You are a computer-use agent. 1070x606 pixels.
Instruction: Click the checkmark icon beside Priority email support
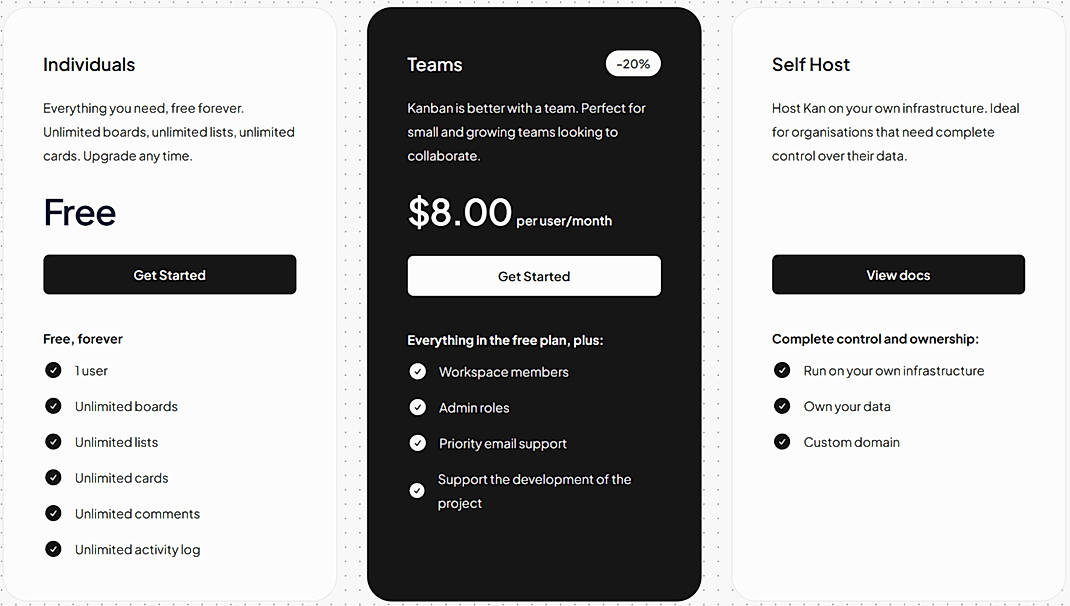(x=418, y=443)
